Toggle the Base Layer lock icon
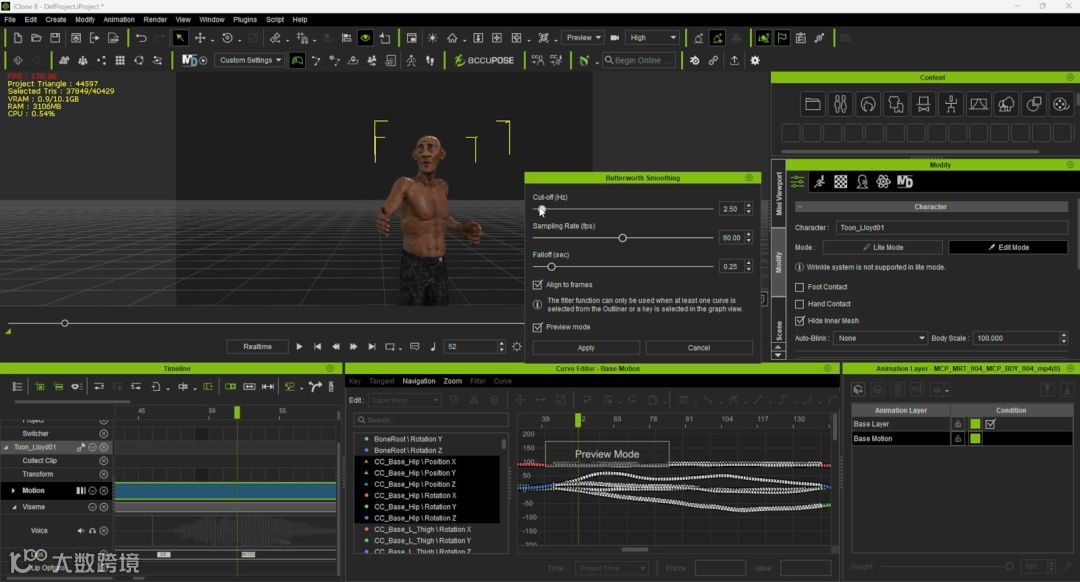Screen dimensions: 1080x582 pyautogui.click(x=957, y=424)
